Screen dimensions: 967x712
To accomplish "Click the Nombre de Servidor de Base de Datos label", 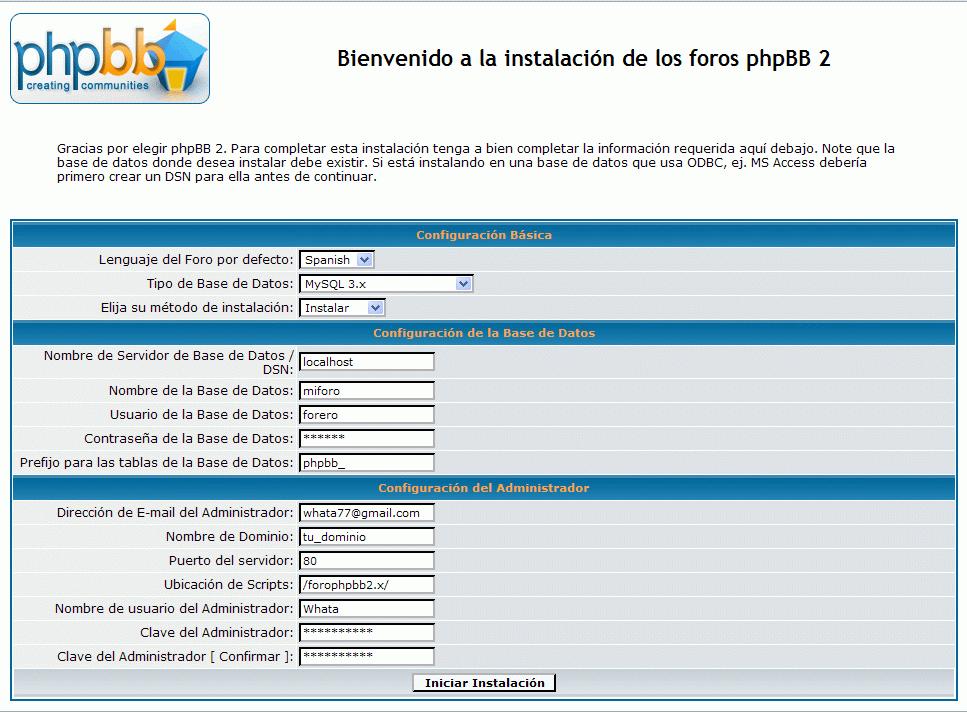I will click(x=168, y=362).
